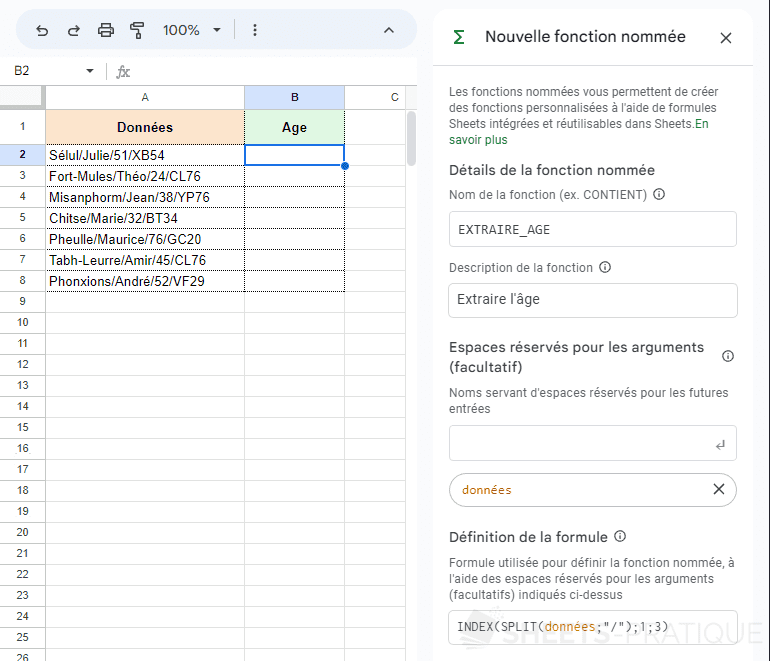The width and height of the screenshot is (770, 661).
Task: Select row 2 header
Action: click(x=23, y=155)
